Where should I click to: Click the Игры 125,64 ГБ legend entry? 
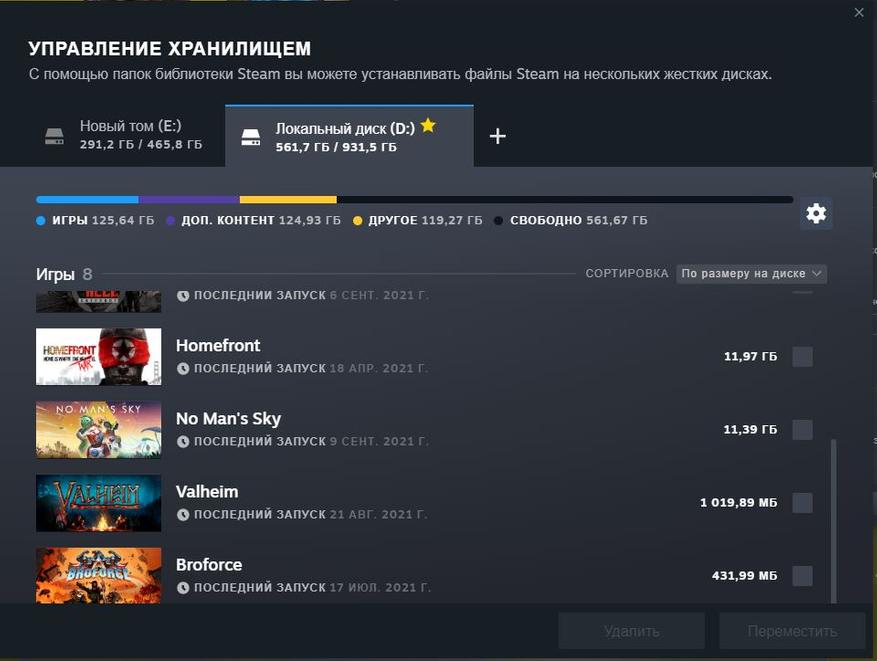[95, 220]
